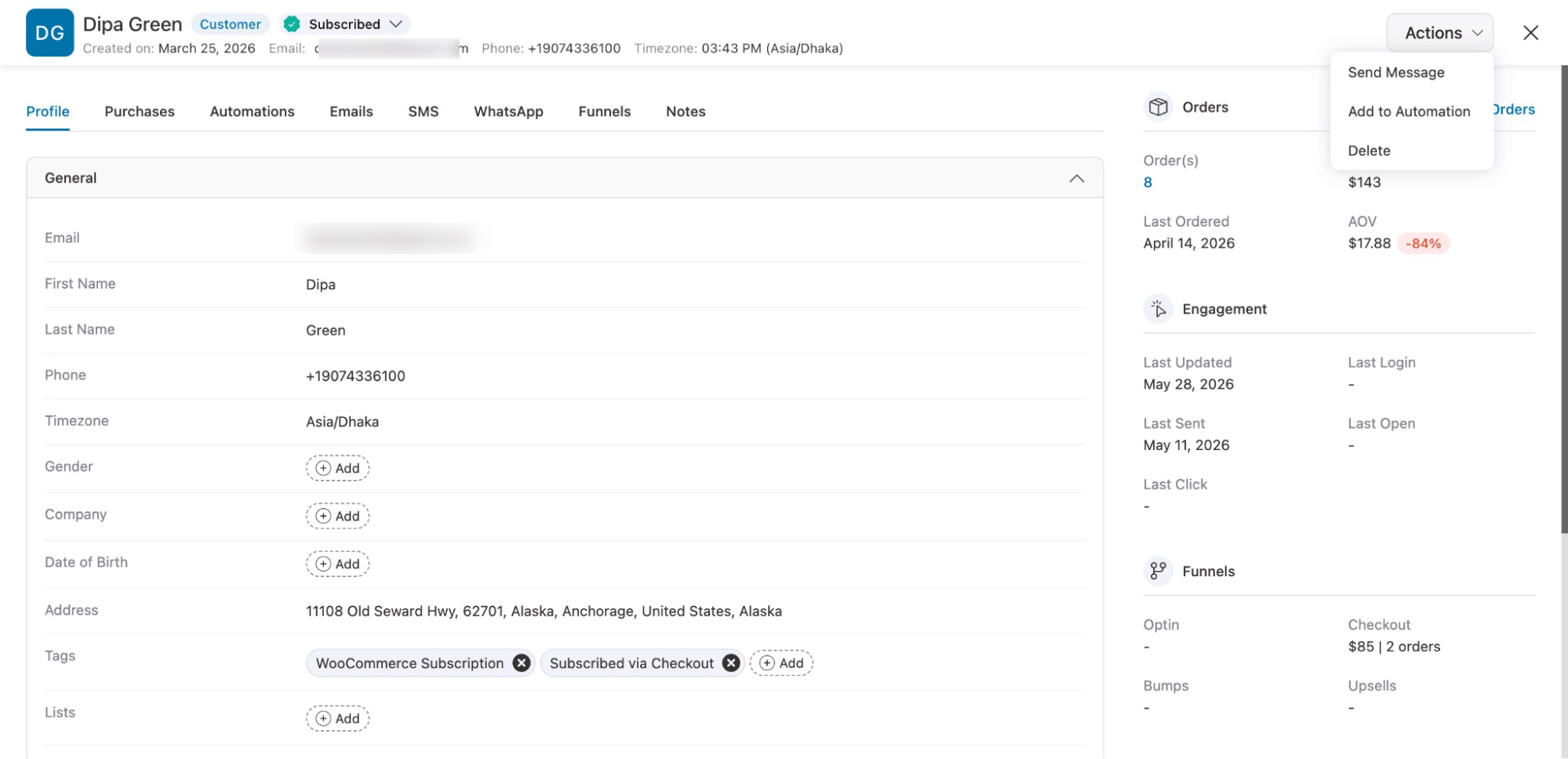This screenshot has height=759, width=1568.
Task: Open the Automations tab
Action: point(252,111)
